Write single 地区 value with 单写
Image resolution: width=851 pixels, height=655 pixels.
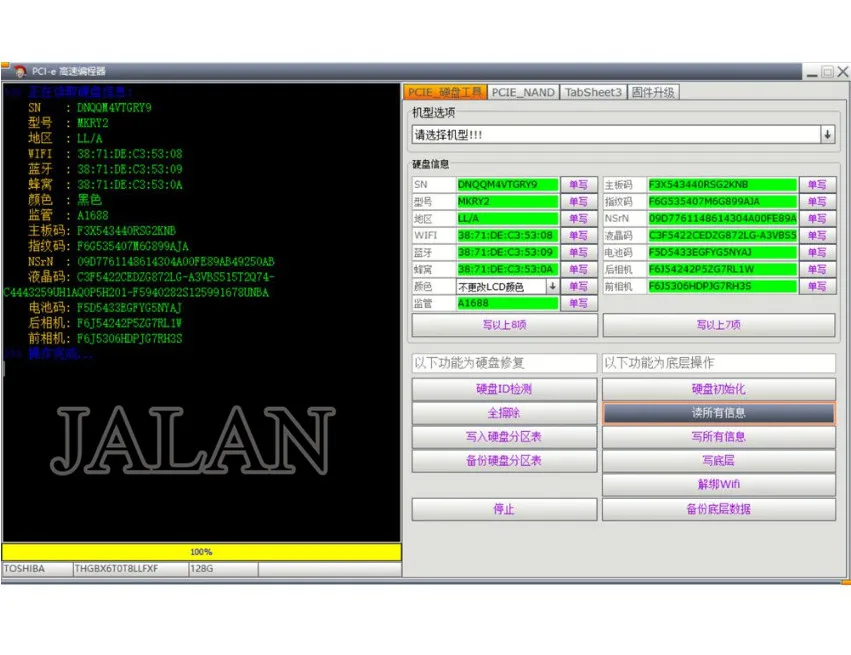point(579,218)
